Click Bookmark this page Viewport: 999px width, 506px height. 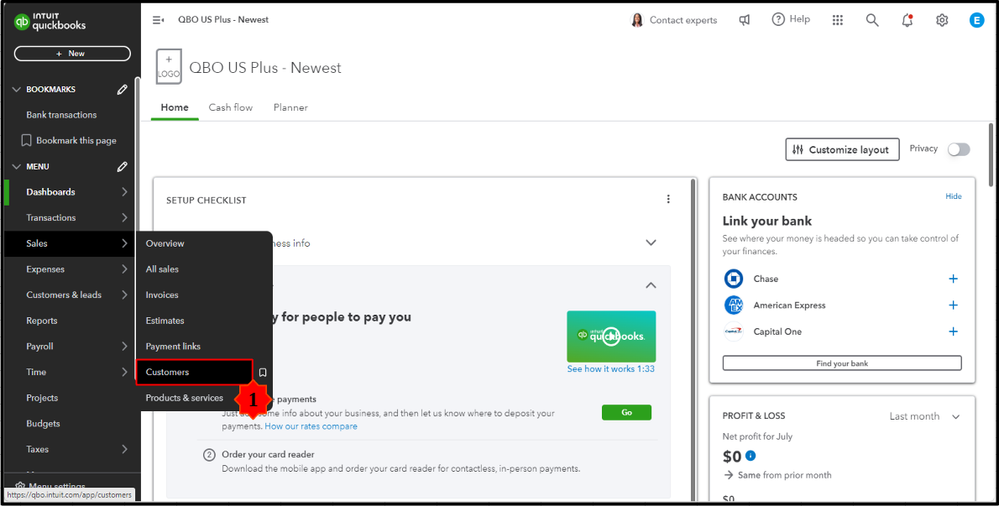pyautogui.click(x=69, y=141)
